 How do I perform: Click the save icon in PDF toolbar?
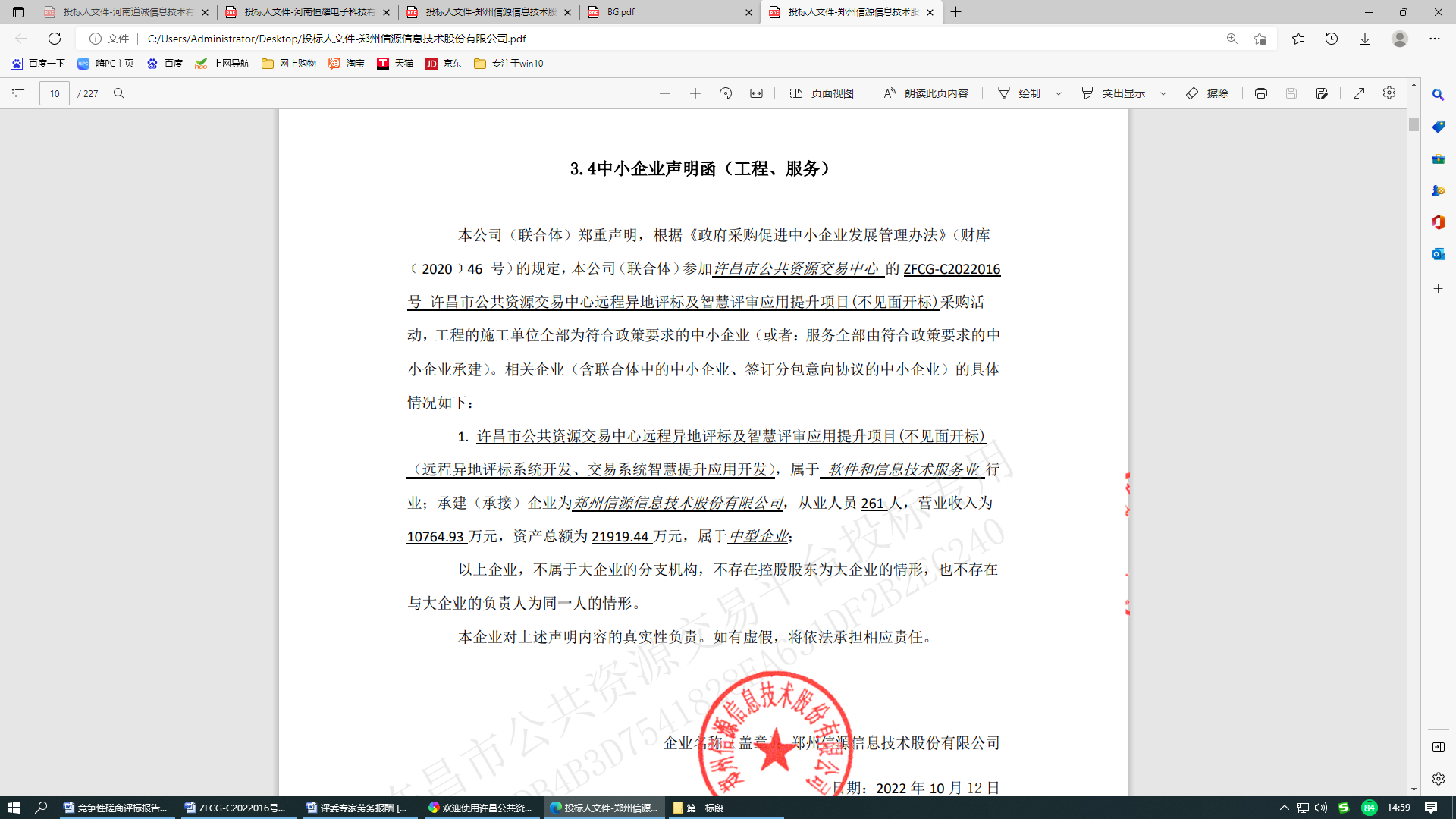[x=1291, y=93]
